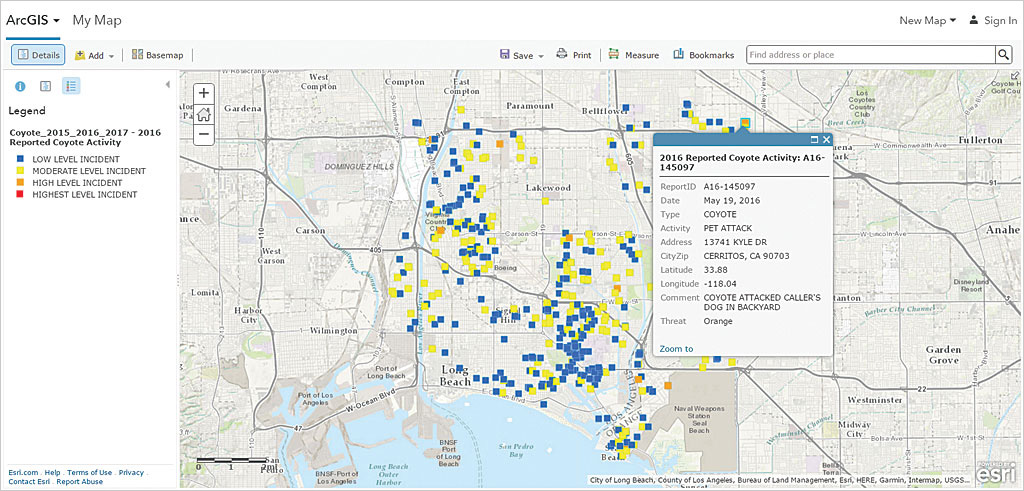This screenshot has height=491, width=1024.
Task: Click the selected highlighted incident marker
Action: click(745, 123)
